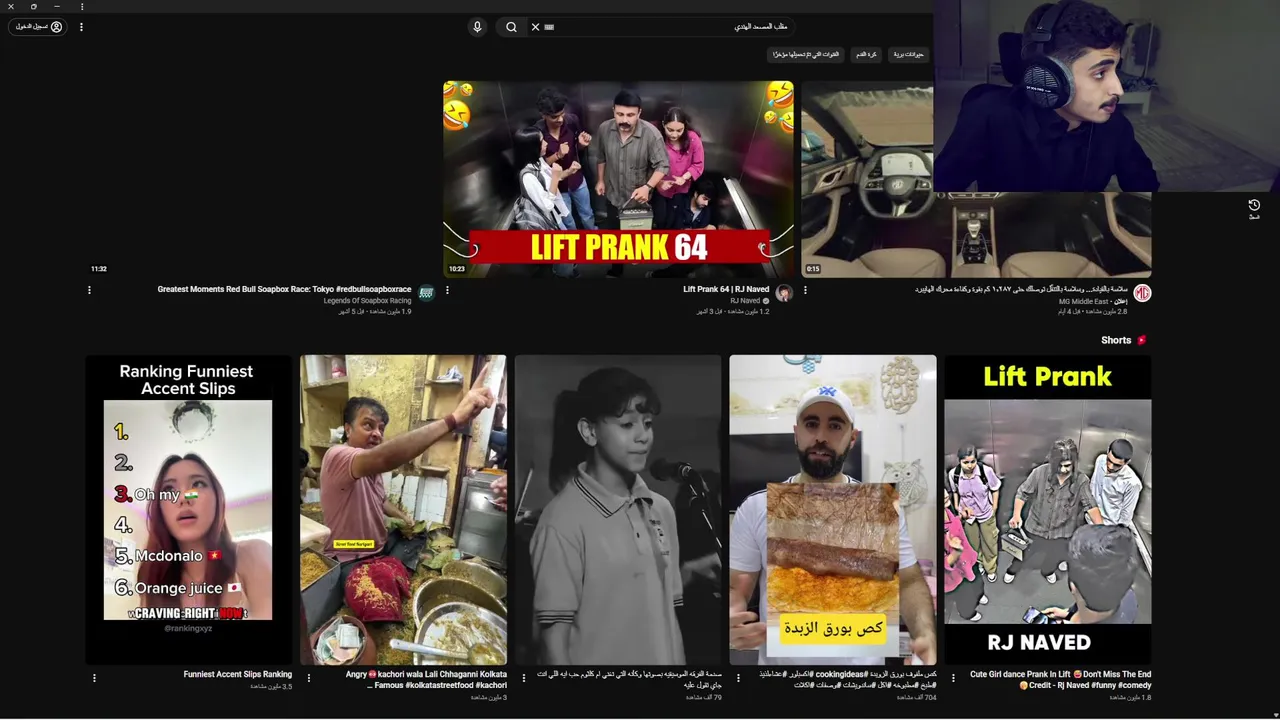Screen dimensions: 1280x720
Task: Open the keyboard icon in the search box
Action: 549,27
